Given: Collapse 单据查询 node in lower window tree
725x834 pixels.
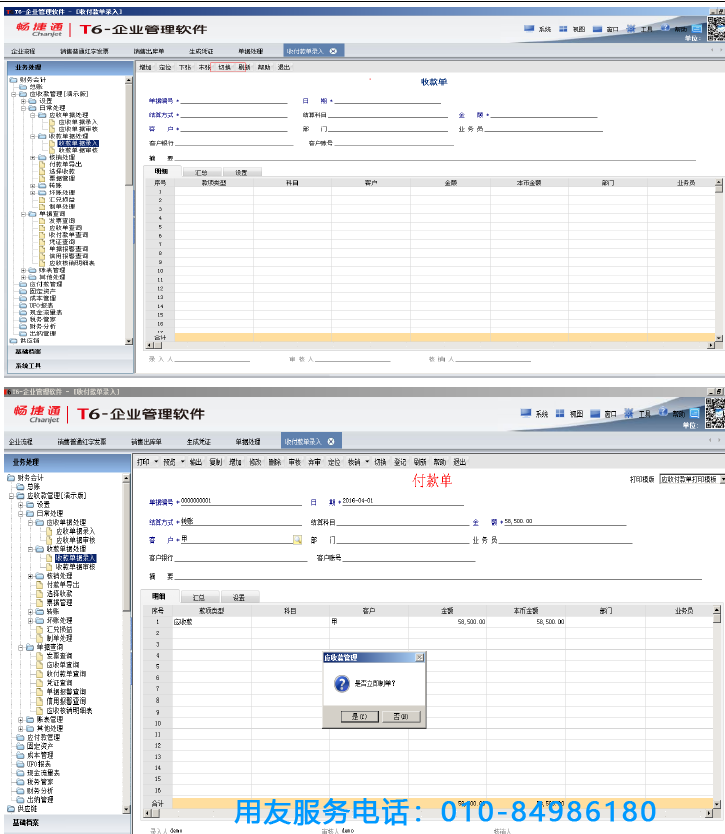Looking at the screenshot, I should point(20,647).
